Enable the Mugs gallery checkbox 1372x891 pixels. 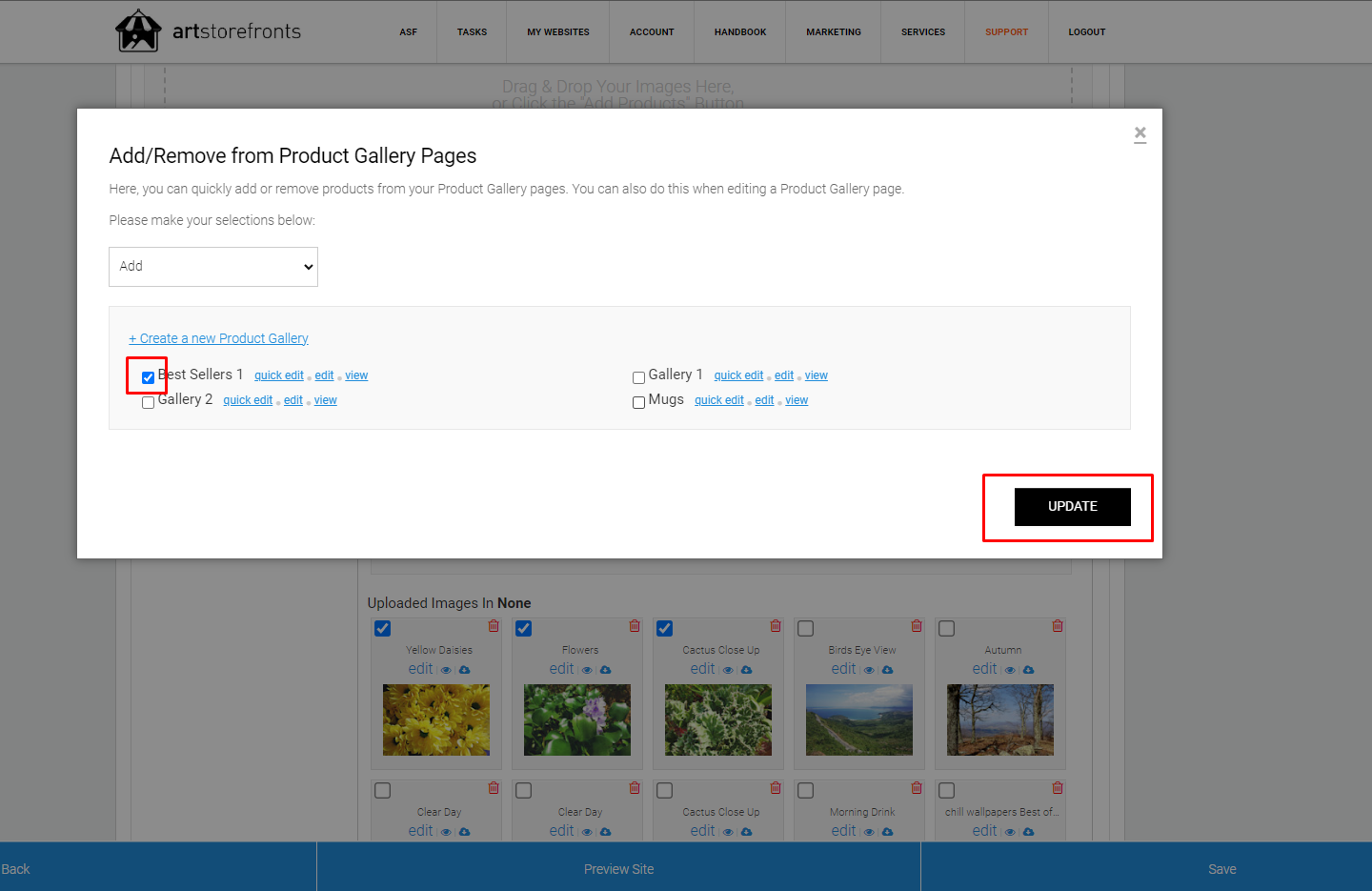tap(638, 402)
